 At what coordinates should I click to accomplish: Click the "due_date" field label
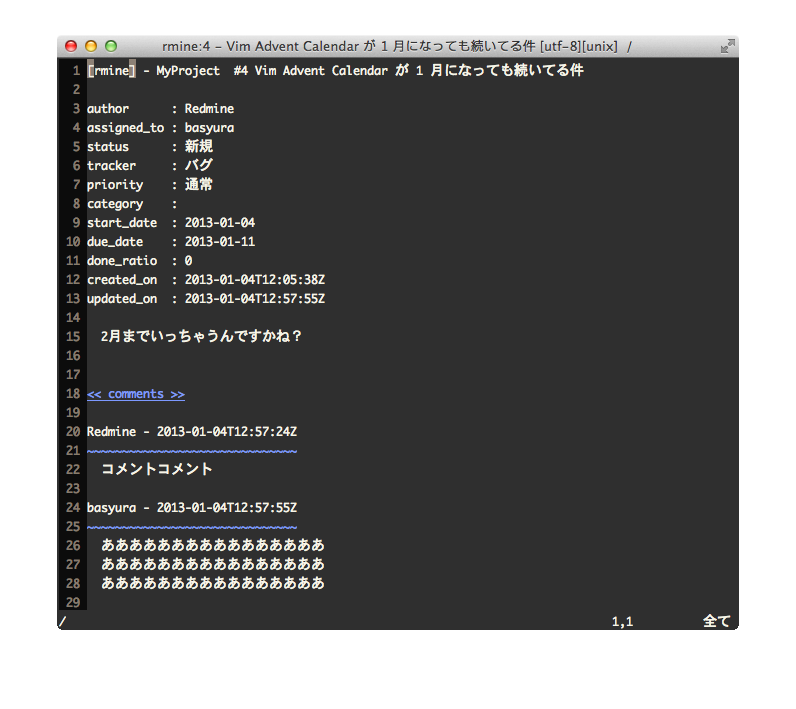click(115, 242)
